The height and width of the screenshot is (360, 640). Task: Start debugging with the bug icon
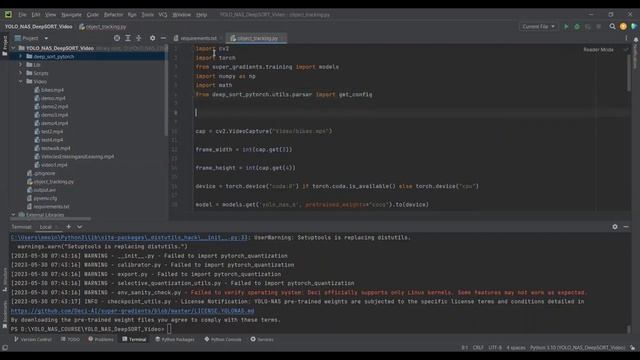pyautogui.click(x=577, y=27)
